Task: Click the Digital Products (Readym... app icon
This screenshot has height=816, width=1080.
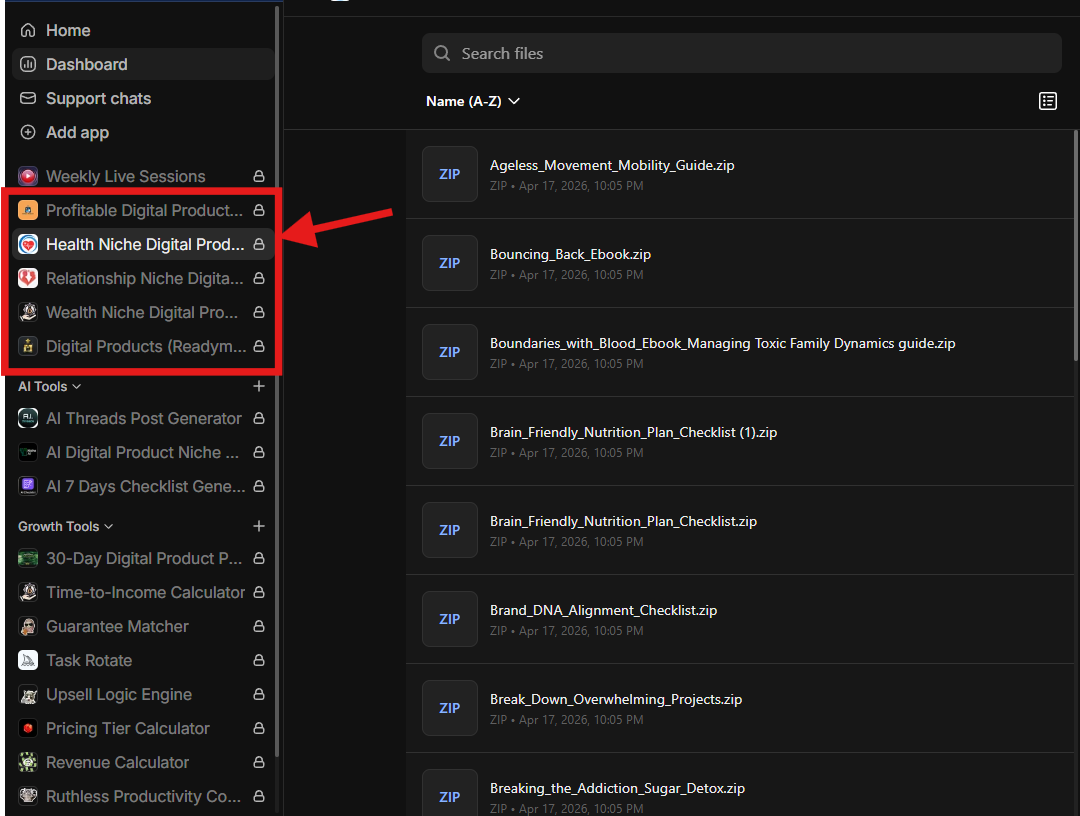Action: [28, 346]
